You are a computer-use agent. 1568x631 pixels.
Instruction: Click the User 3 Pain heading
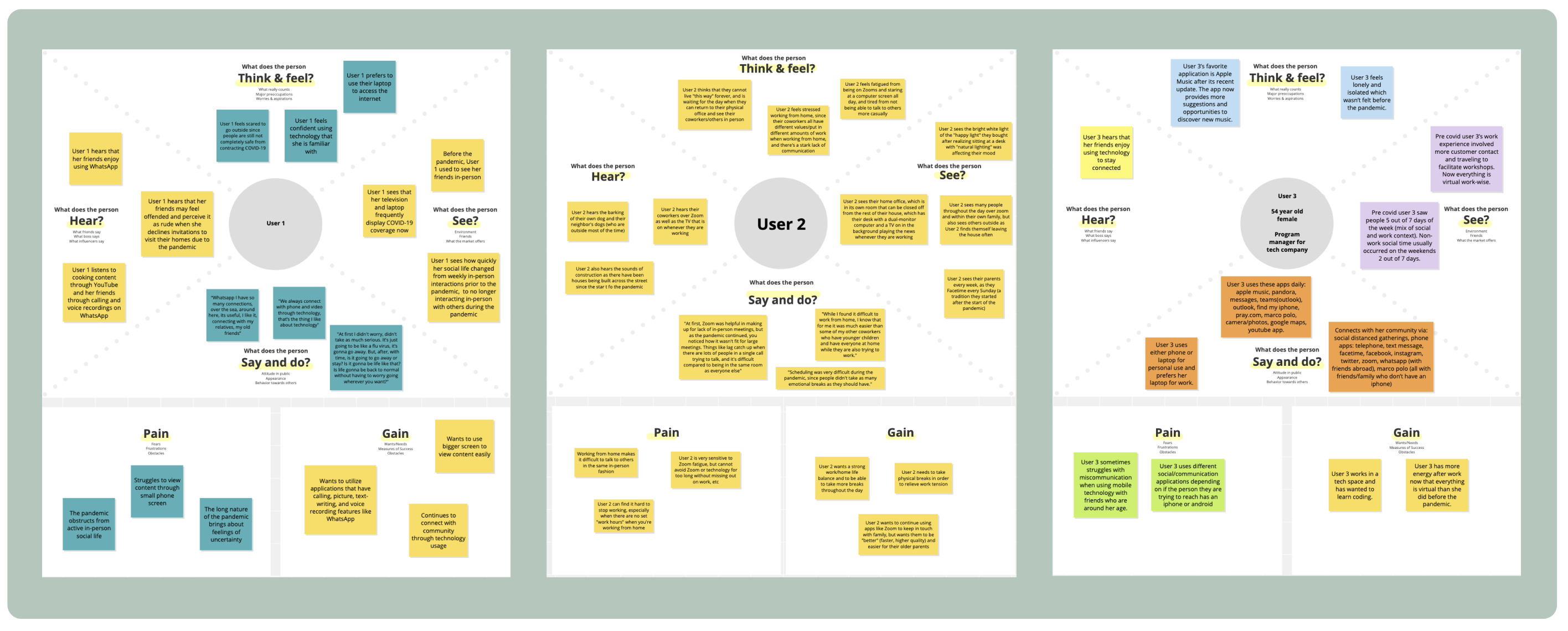pos(1167,433)
